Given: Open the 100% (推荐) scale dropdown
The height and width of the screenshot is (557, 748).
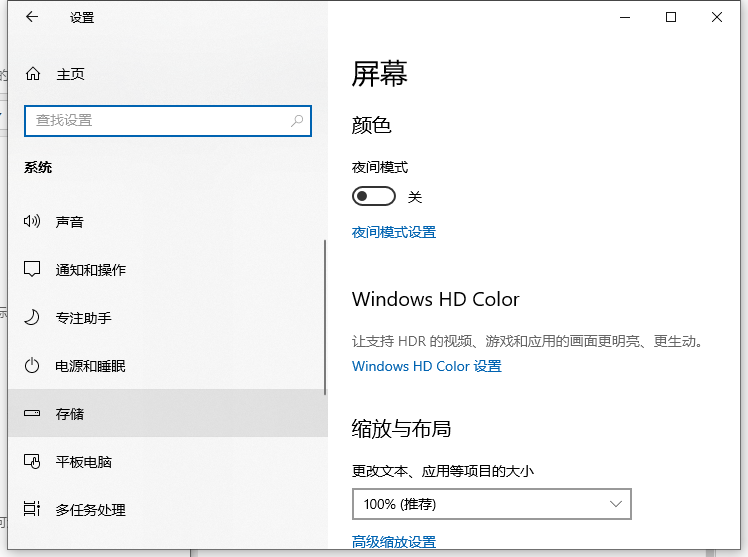Looking at the screenshot, I should coord(491,504).
